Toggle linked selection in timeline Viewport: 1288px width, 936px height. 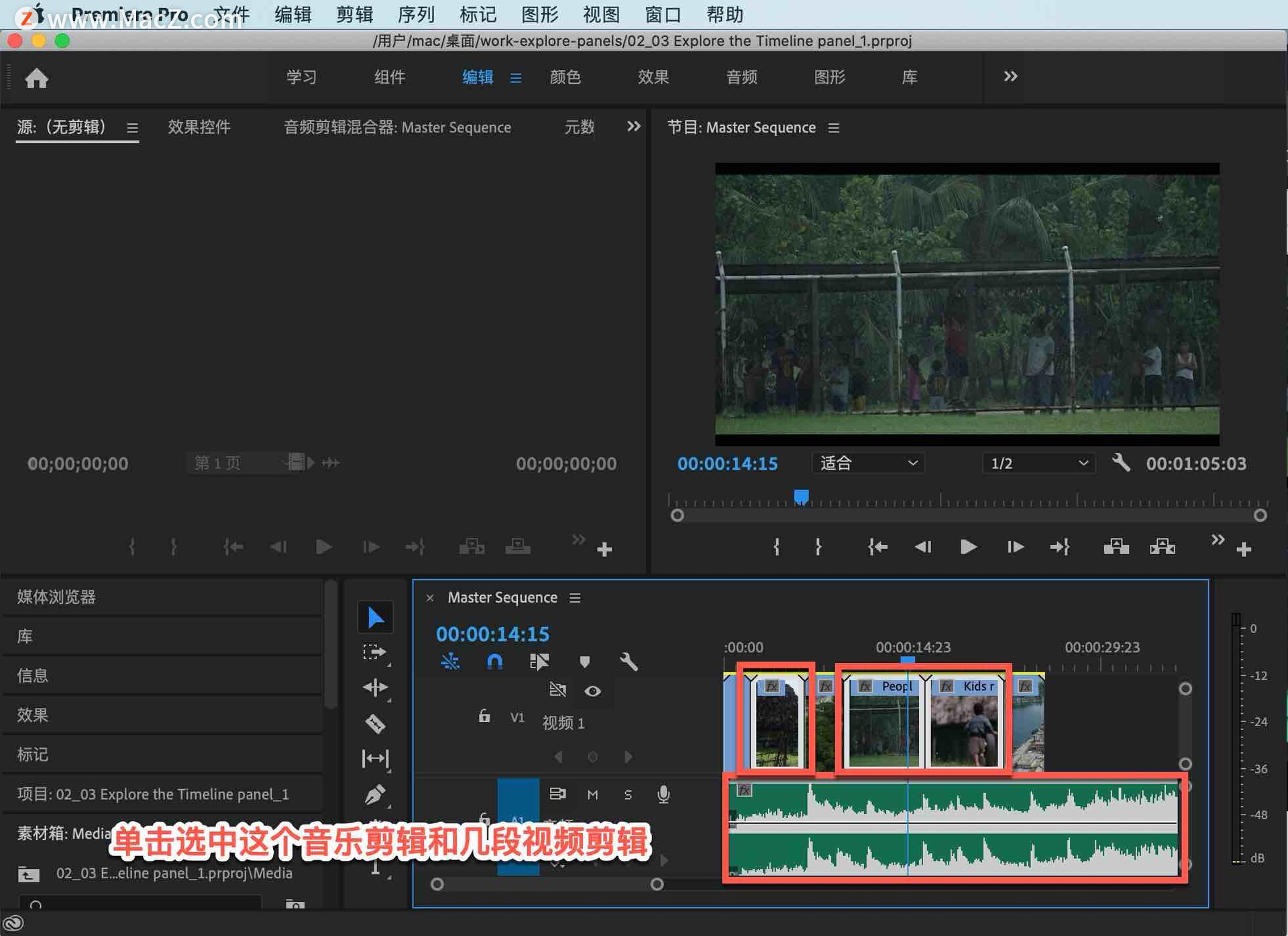(539, 662)
